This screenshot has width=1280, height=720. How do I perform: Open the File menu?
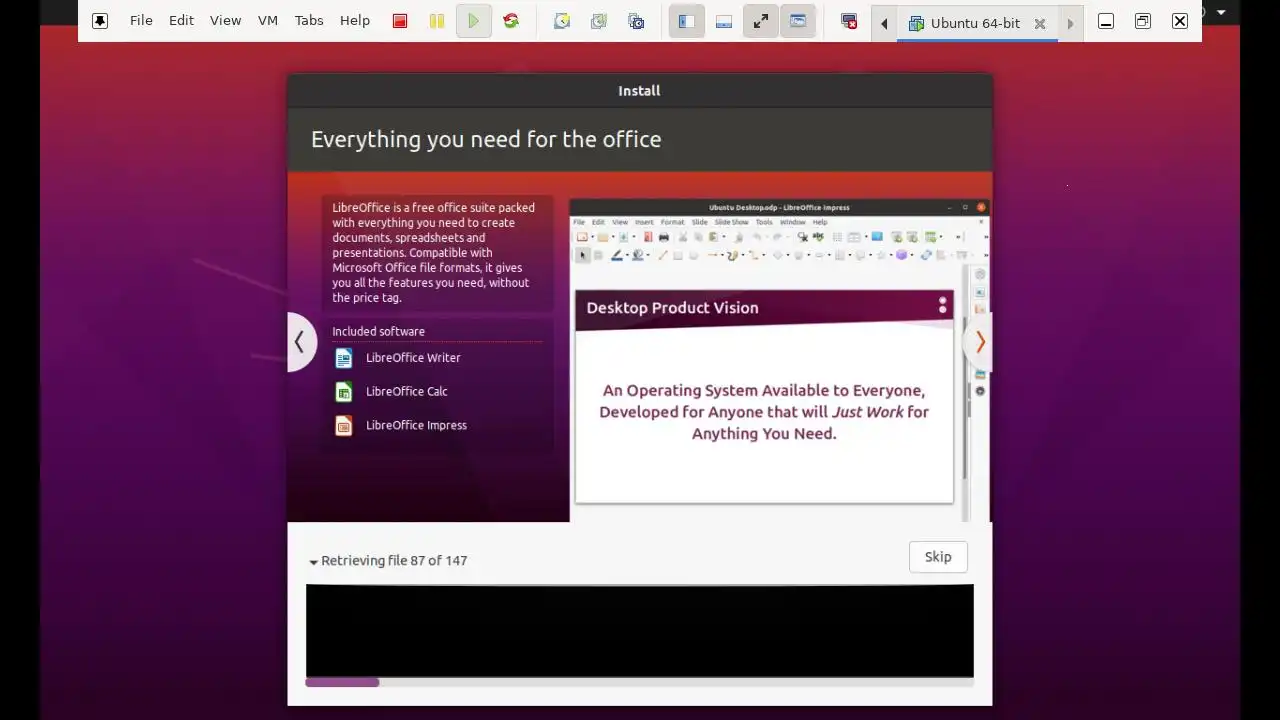pyautogui.click(x=141, y=20)
